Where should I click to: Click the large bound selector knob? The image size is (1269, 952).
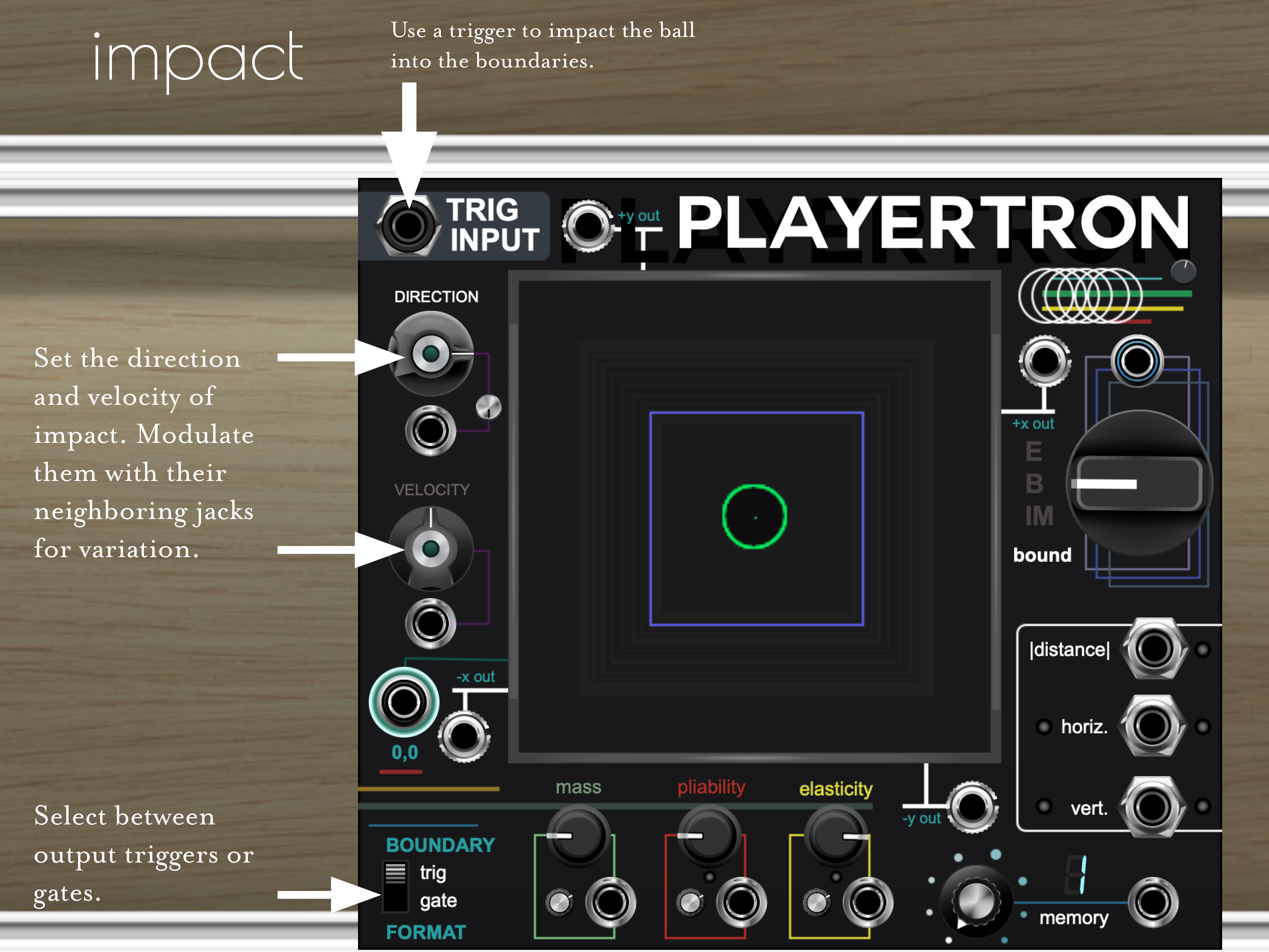(x=1139, y=483)
